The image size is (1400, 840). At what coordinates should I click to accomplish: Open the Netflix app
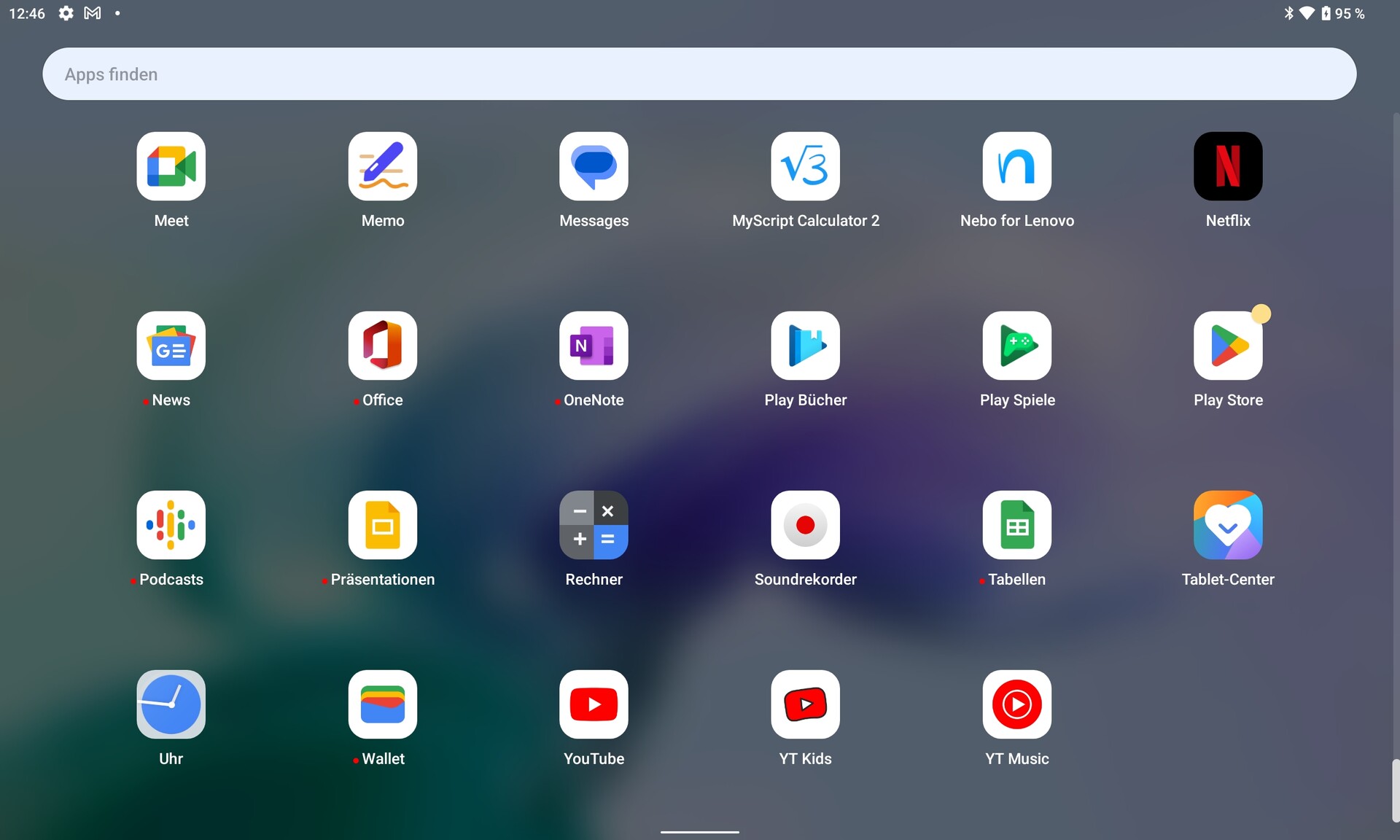[x=1228, y=166]
